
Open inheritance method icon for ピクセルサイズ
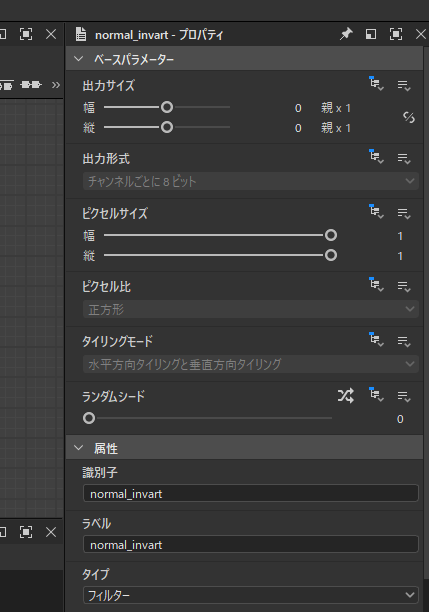[376, 211]
